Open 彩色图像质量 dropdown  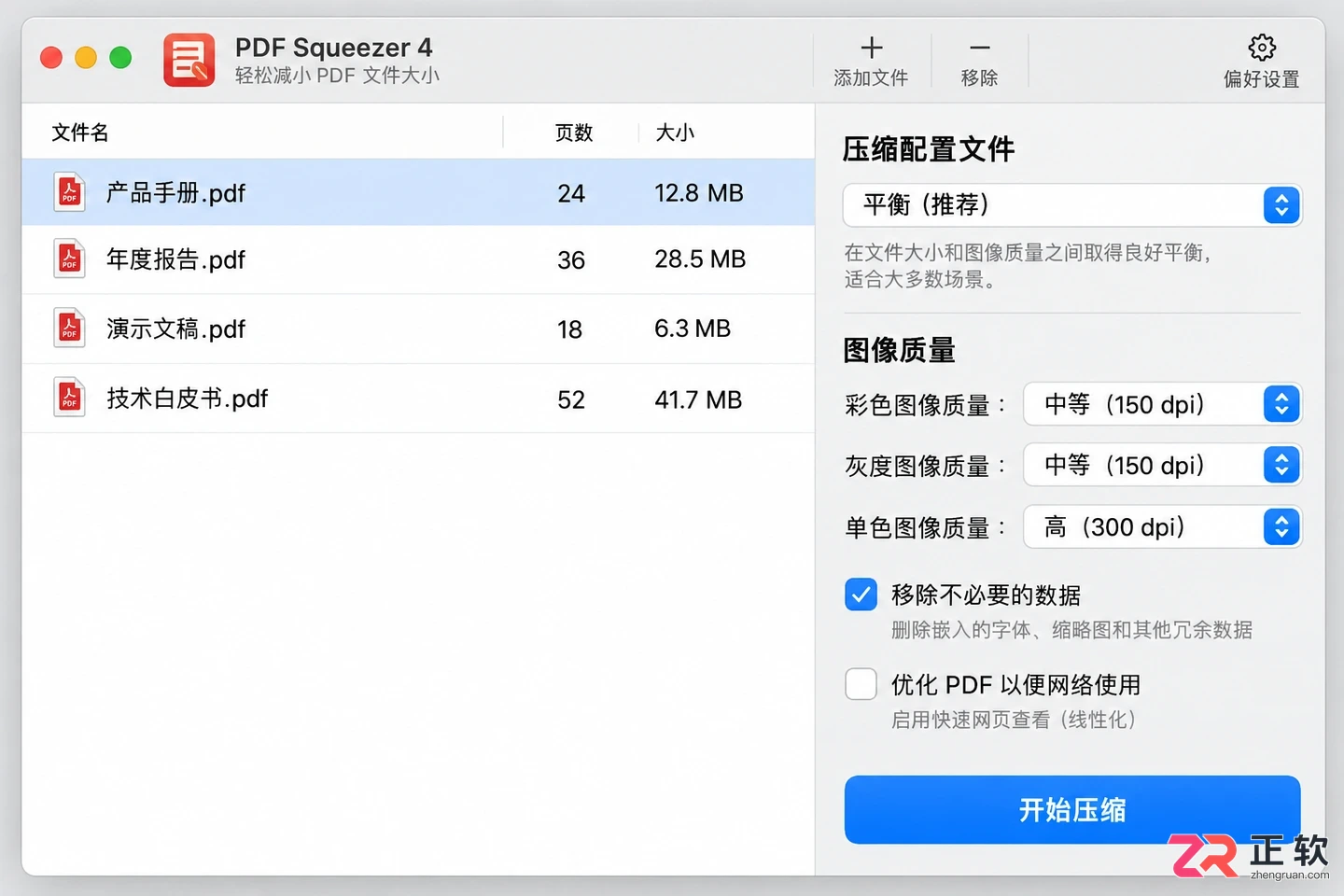coord(1162,404)
